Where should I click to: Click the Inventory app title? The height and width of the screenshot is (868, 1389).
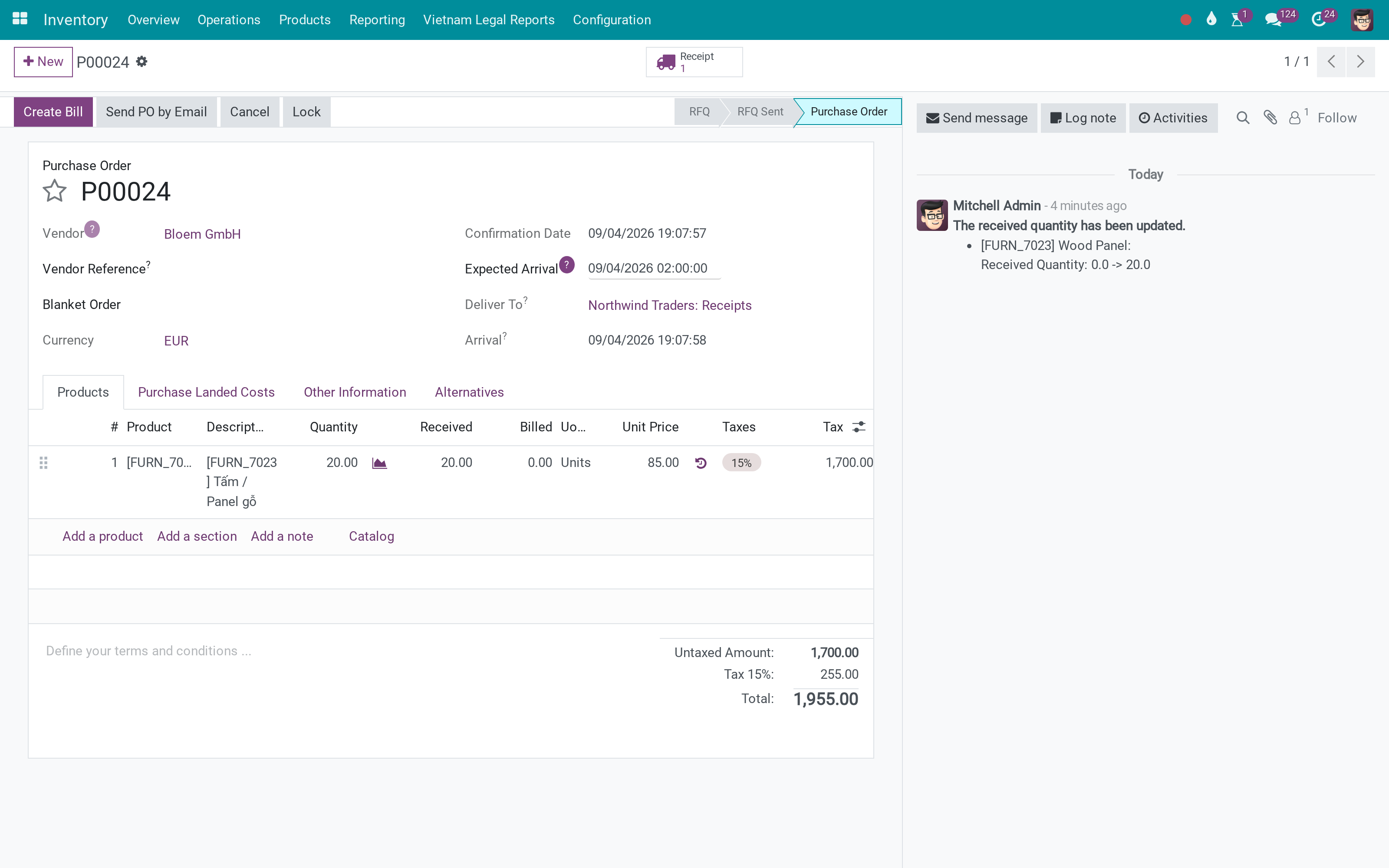[x=76, y=20]
